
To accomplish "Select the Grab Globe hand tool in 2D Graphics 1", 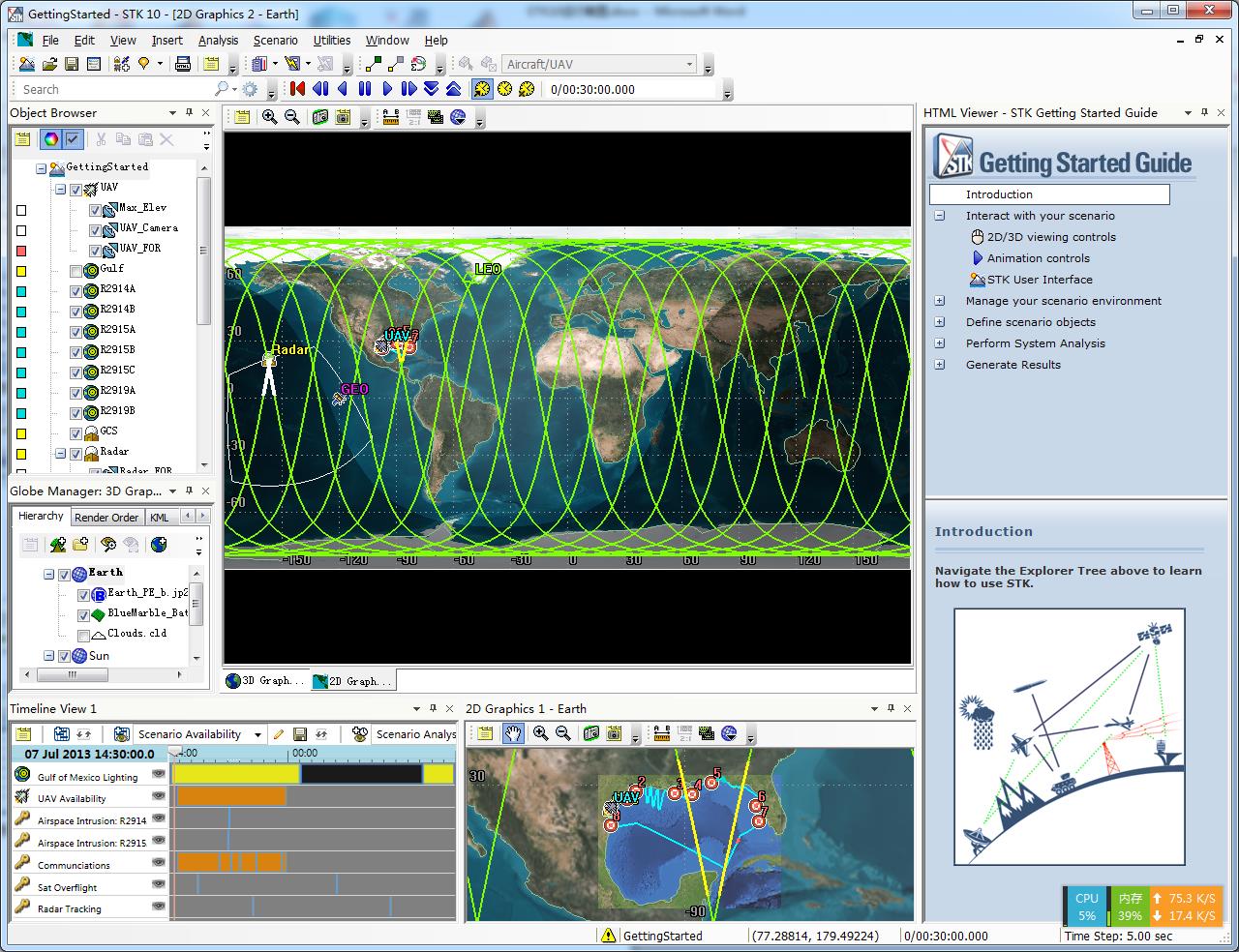I will [513, 733].
